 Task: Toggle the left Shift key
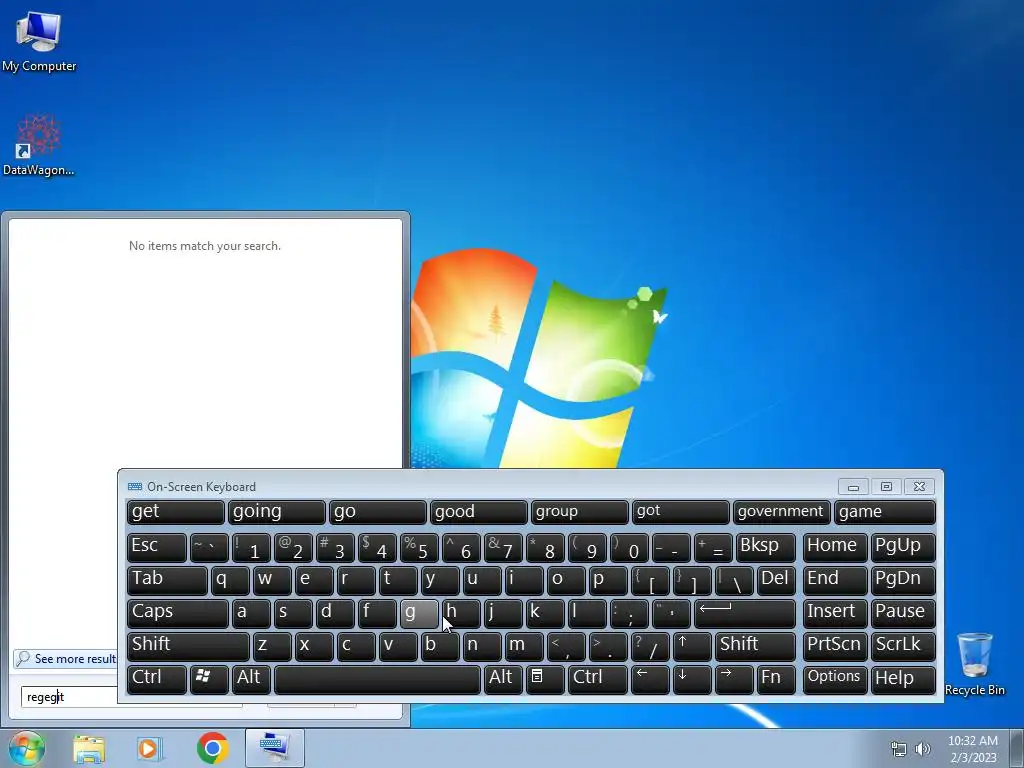pyautogui.click(x=188, y=646)
